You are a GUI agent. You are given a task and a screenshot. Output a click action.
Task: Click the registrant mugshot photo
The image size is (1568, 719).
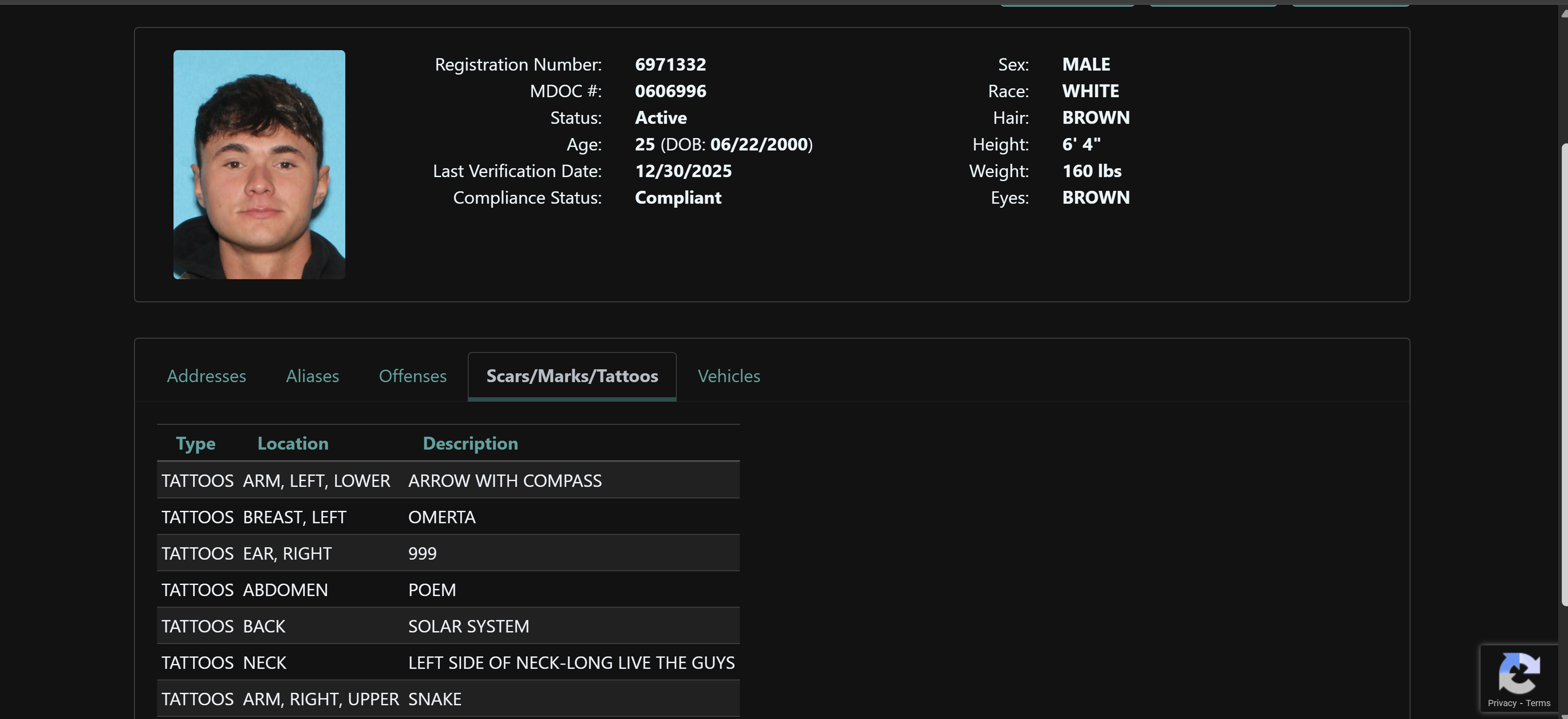[259, 164]
